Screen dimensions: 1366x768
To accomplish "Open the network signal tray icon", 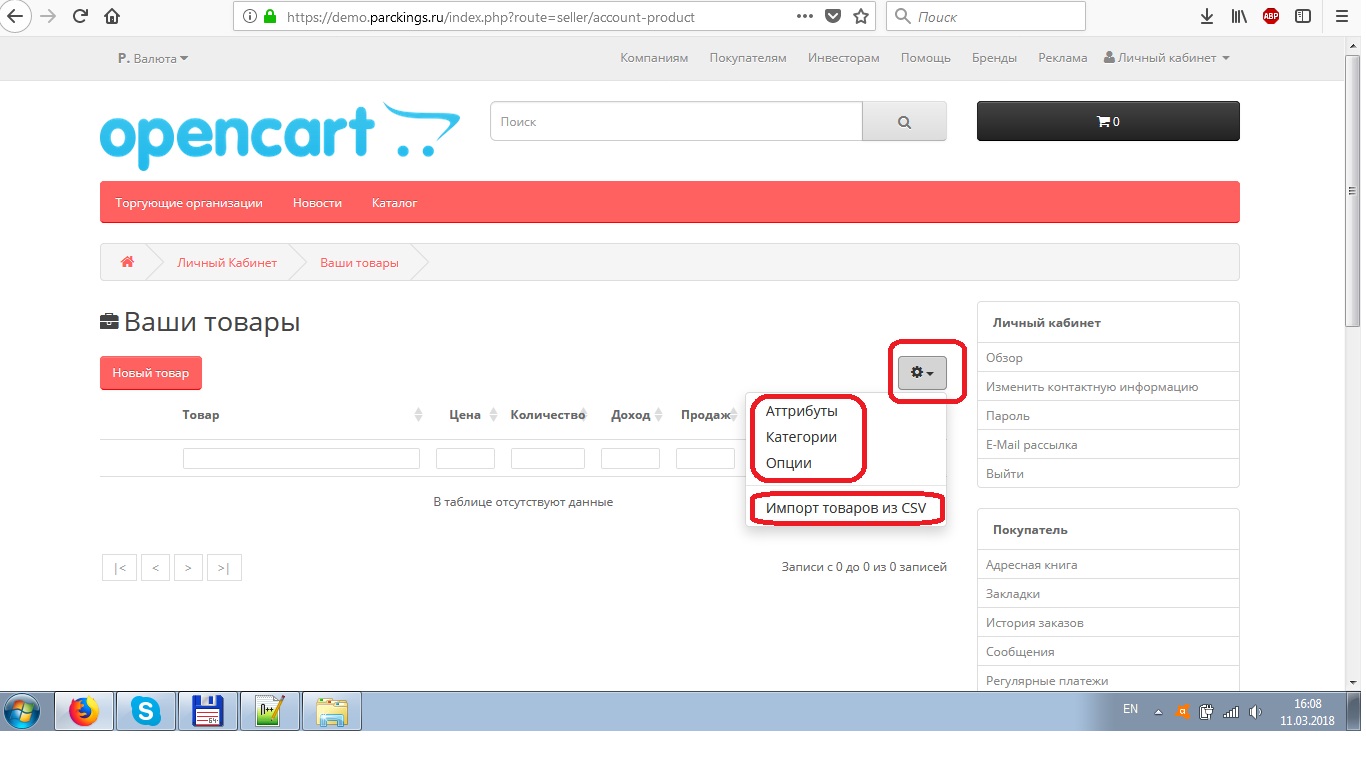I will pos(1231,712).
